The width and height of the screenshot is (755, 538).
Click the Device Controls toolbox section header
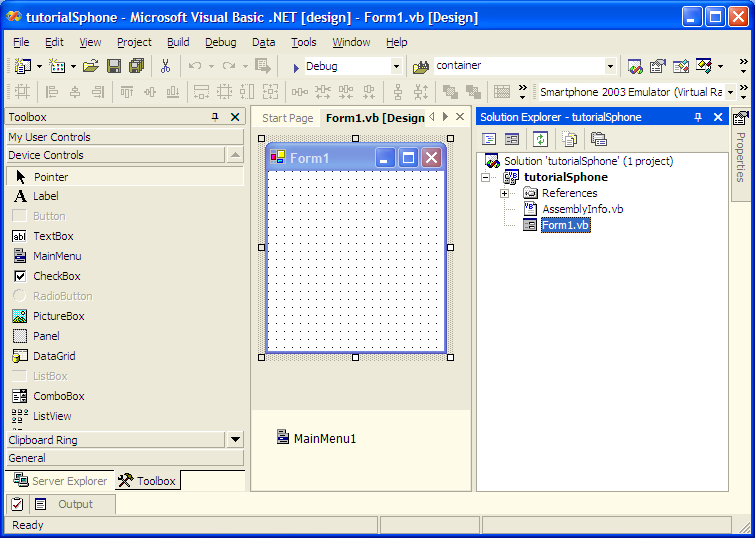point(115,155)
